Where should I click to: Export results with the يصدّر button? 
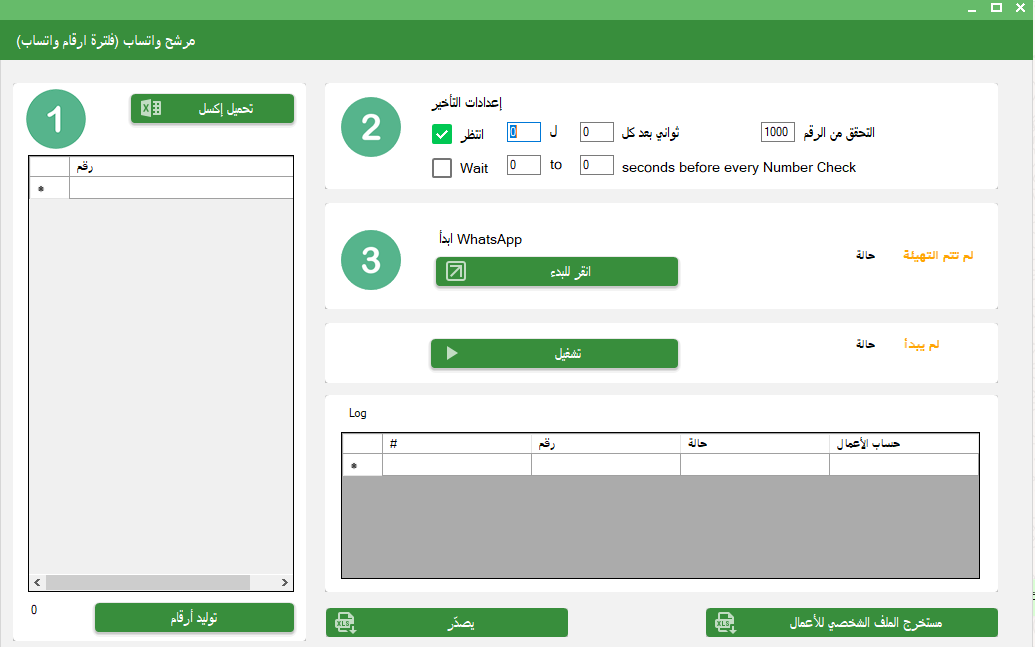(447, 623)
